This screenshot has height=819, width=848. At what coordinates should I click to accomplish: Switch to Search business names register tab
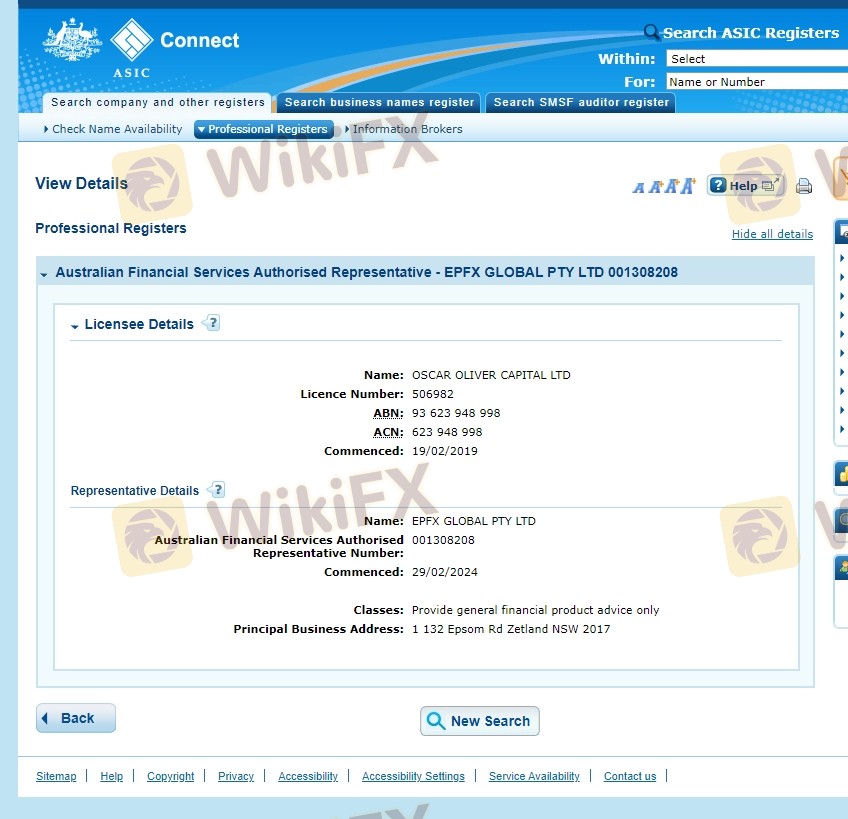379,102
